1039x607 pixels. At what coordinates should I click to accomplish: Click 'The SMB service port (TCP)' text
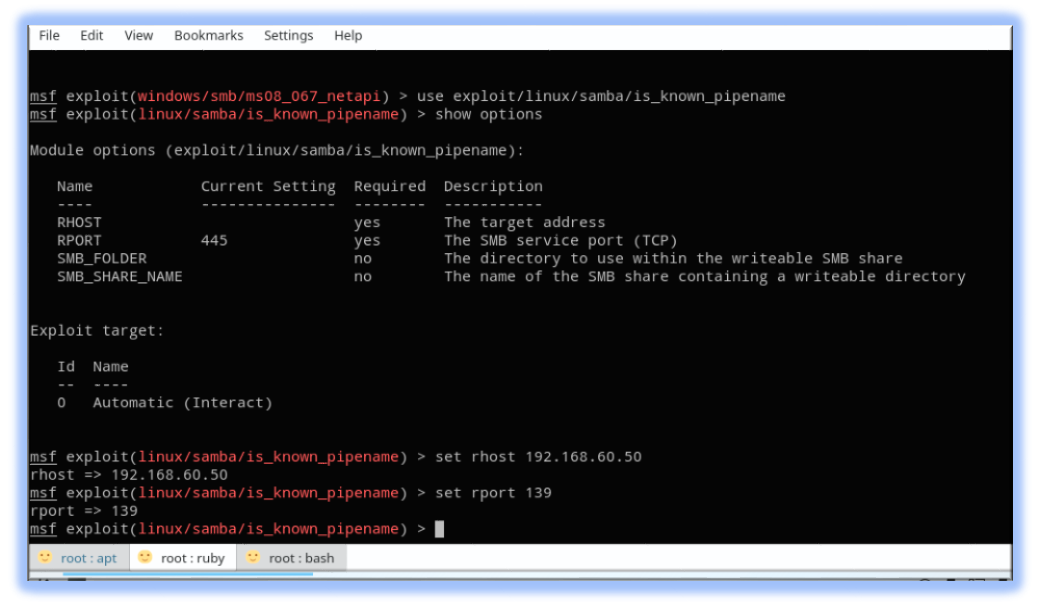tap(561, 241)
